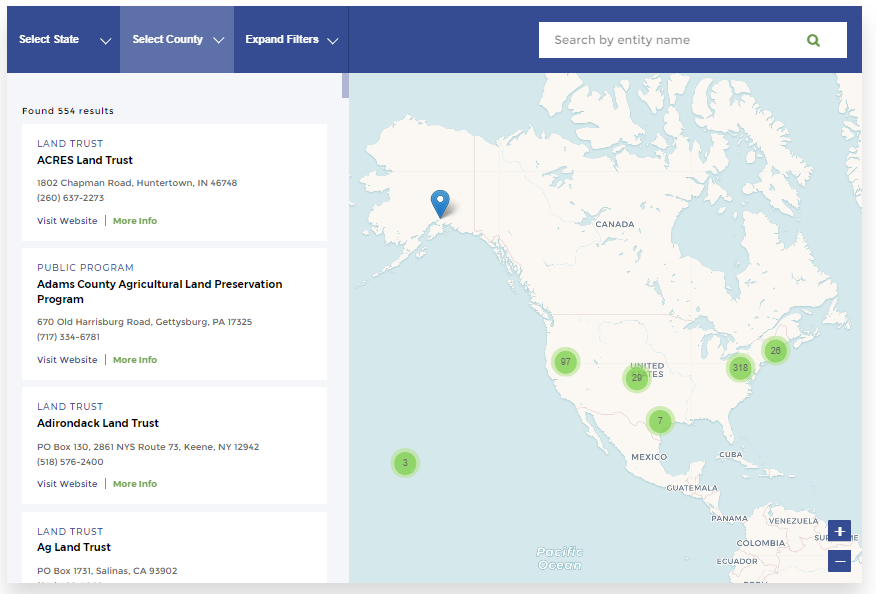Open the cluster marker showing 318
This screenshot has width=876, height=594.
click(740, 368)
